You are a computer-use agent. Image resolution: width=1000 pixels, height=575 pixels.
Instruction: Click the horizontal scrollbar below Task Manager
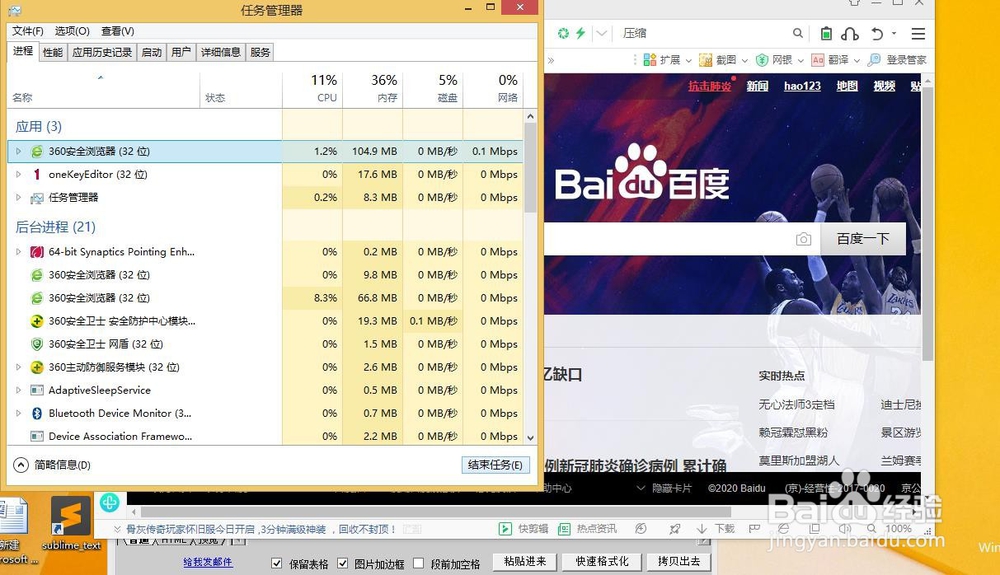click(436, 512)
